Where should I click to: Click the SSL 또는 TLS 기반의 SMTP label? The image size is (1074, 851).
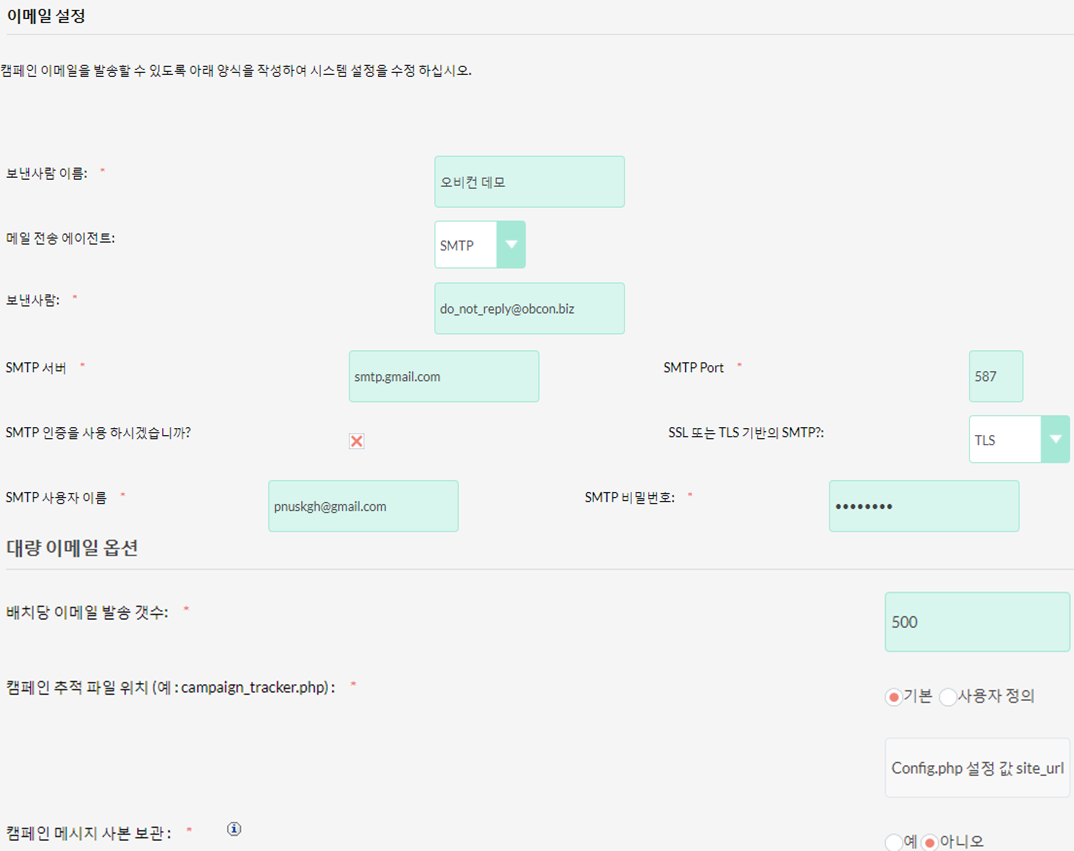tap(746, 433)
